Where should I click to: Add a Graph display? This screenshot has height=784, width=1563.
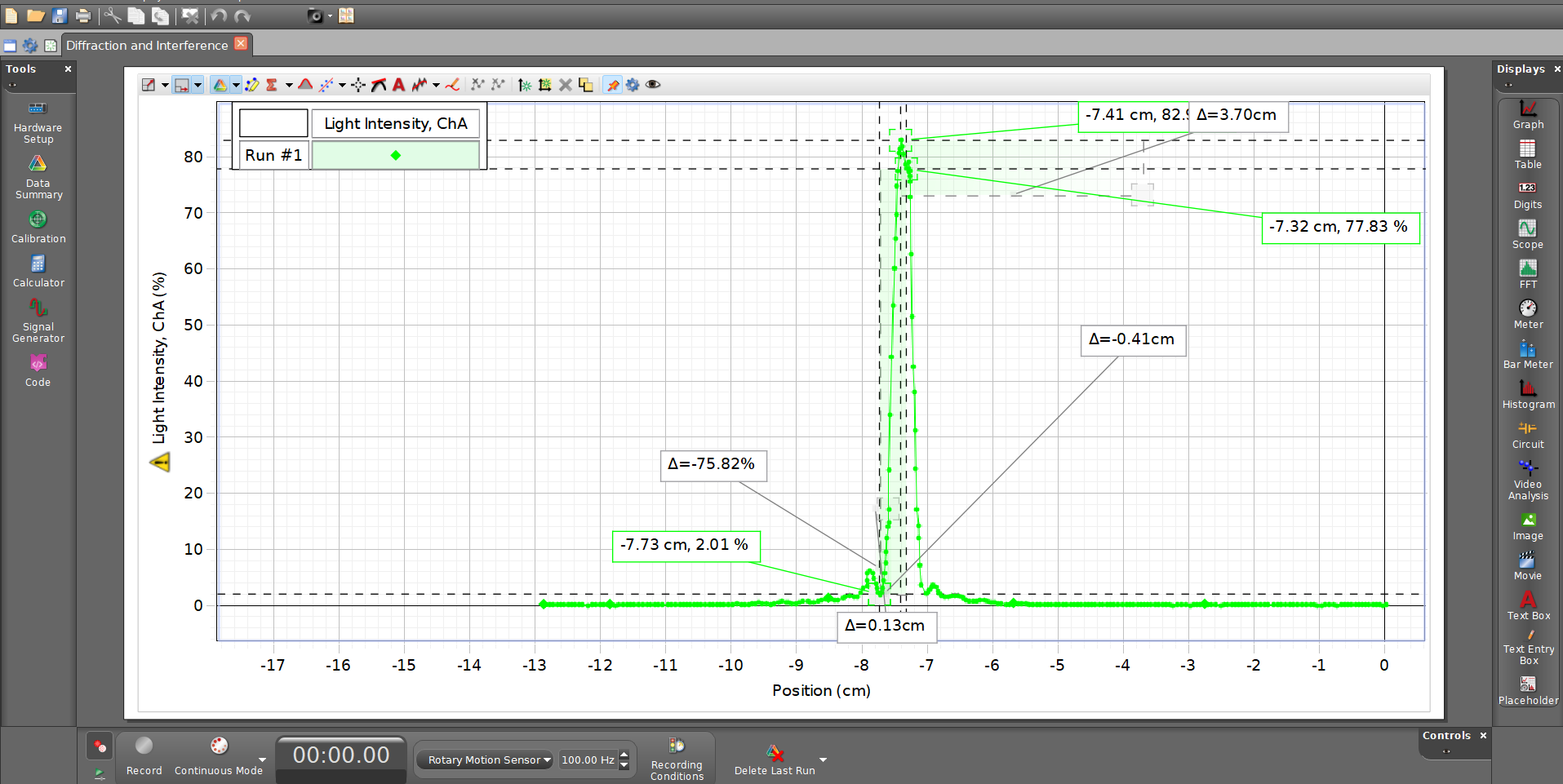pos(1528,115)
